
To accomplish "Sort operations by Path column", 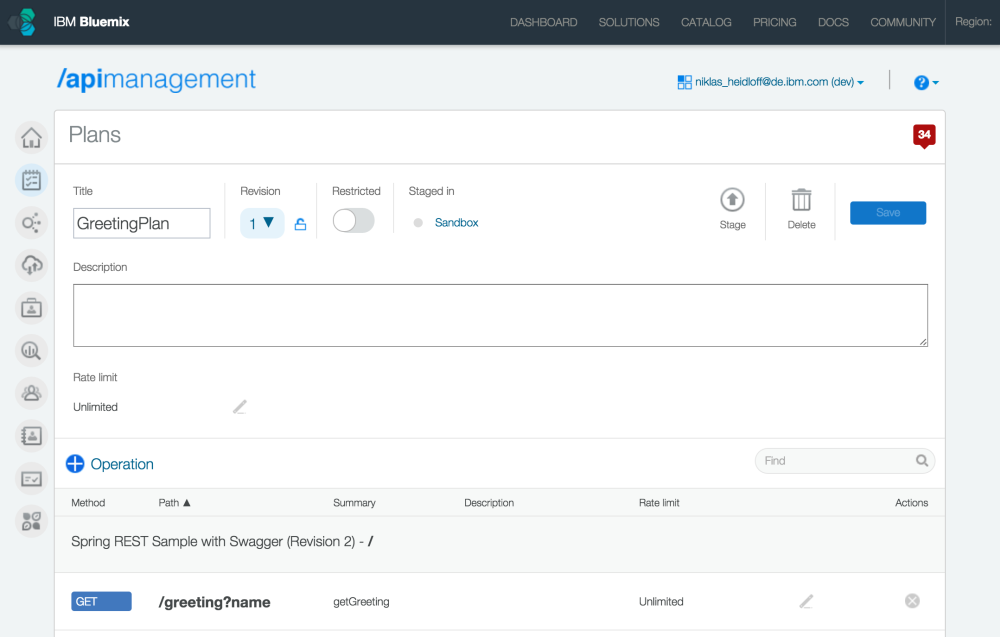I will (174, 502).
